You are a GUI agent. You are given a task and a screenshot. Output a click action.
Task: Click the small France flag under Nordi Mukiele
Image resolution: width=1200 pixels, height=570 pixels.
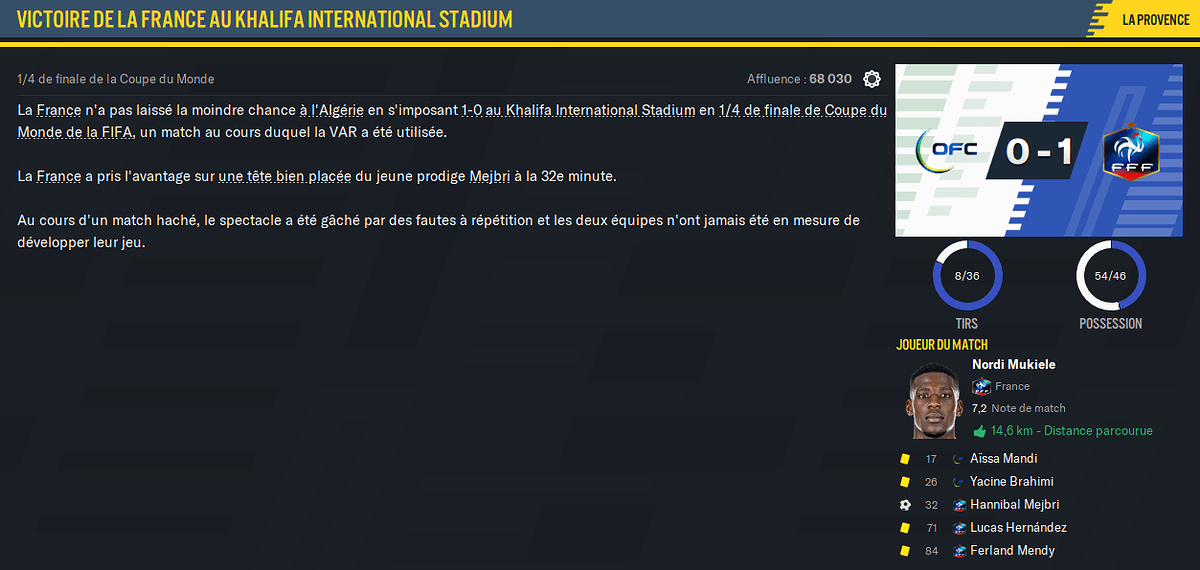pos(982,386)
